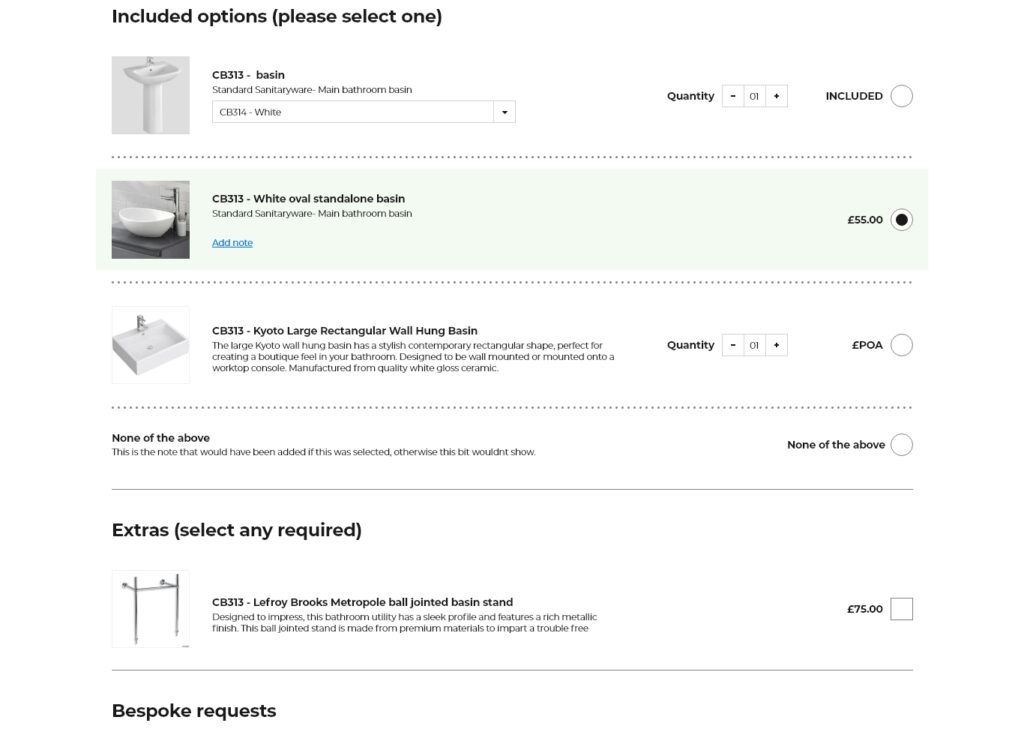Decrease quantity for Kyoto Wall Hung Basin

pyautogui.click(x=733, y=345)
